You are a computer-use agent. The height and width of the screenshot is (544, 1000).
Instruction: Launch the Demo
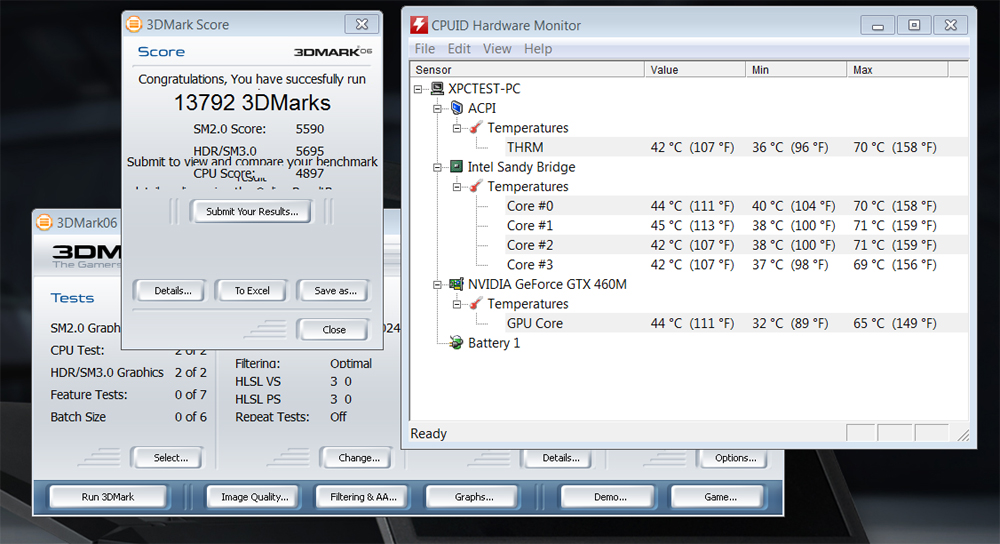coord(609,497)
